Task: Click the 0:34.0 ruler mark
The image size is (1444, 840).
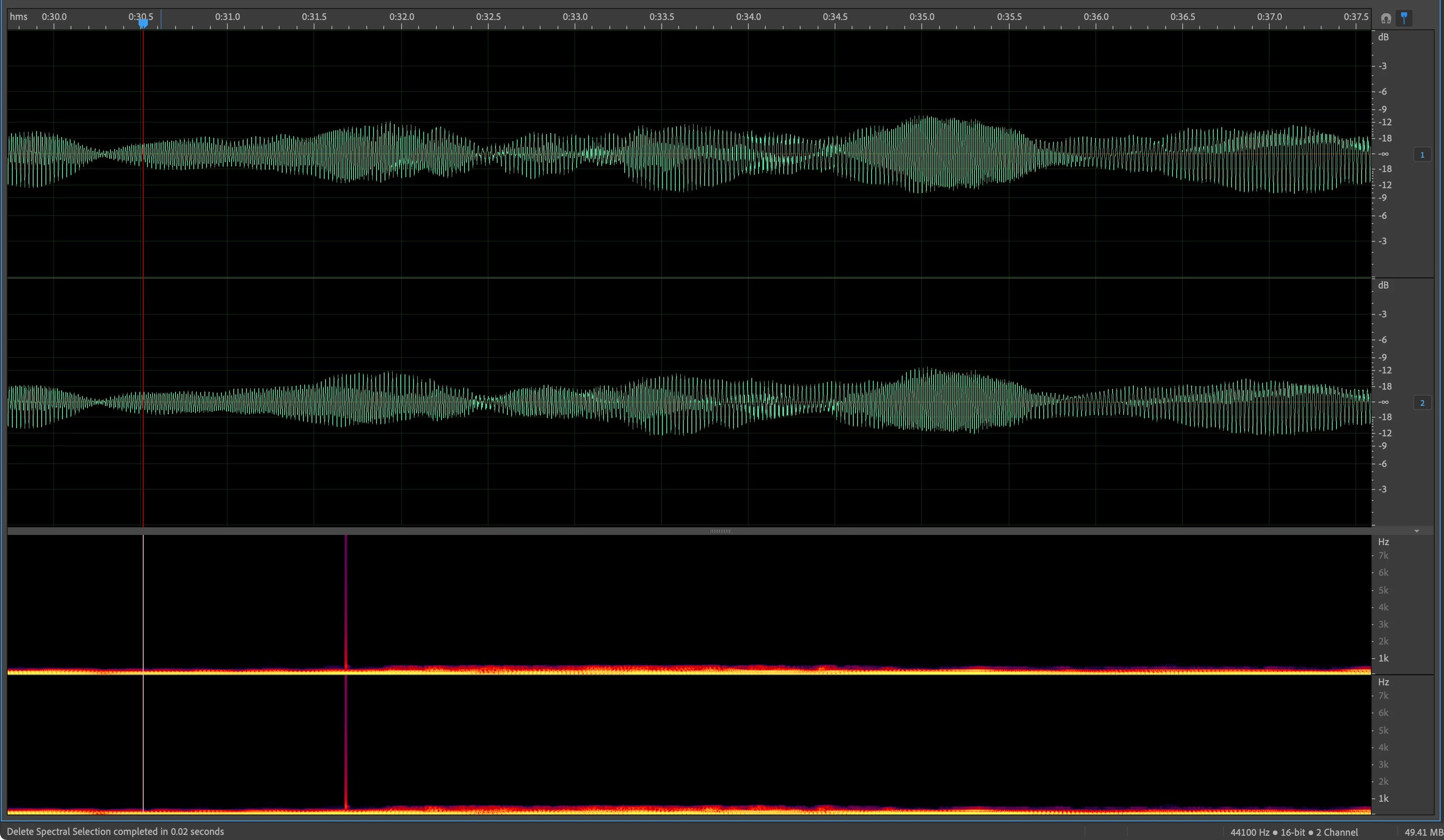Action: tap(748, 17)
